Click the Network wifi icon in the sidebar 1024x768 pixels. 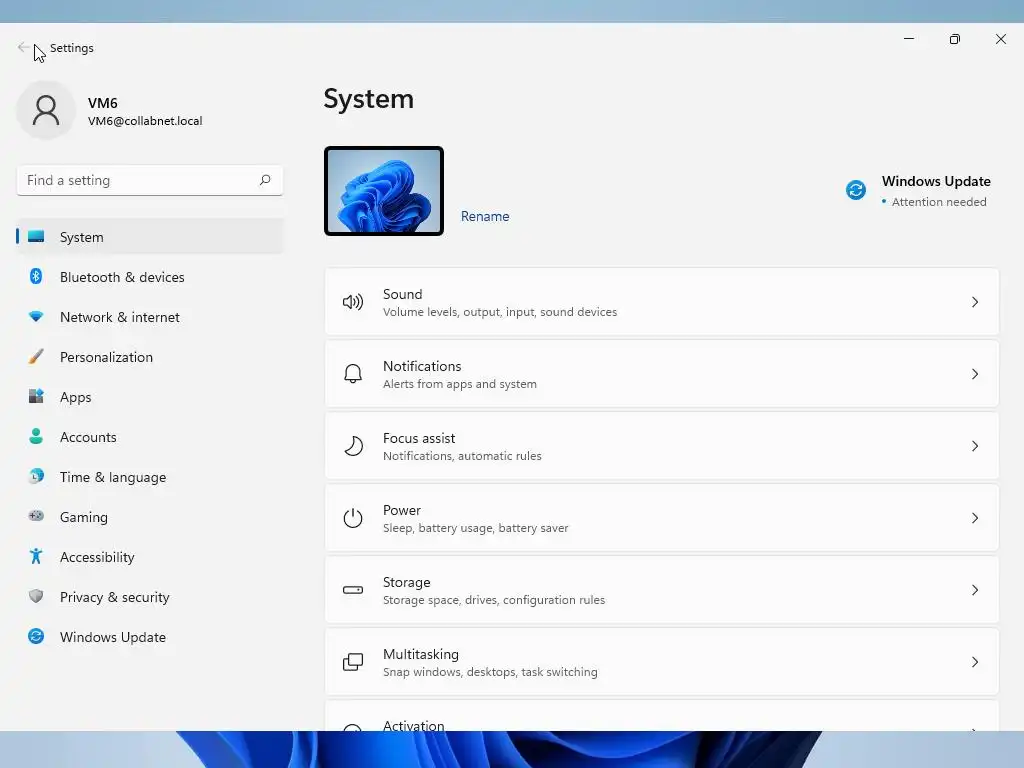click(x=36, y=317)
